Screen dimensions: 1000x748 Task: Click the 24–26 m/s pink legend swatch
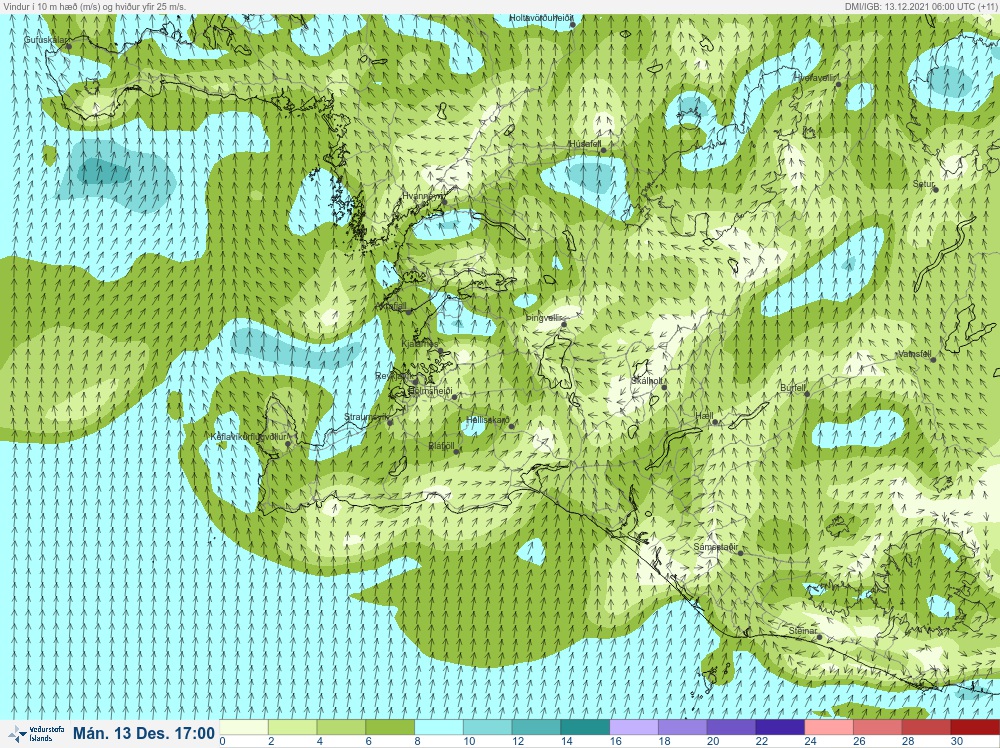[x=828, y=728]
